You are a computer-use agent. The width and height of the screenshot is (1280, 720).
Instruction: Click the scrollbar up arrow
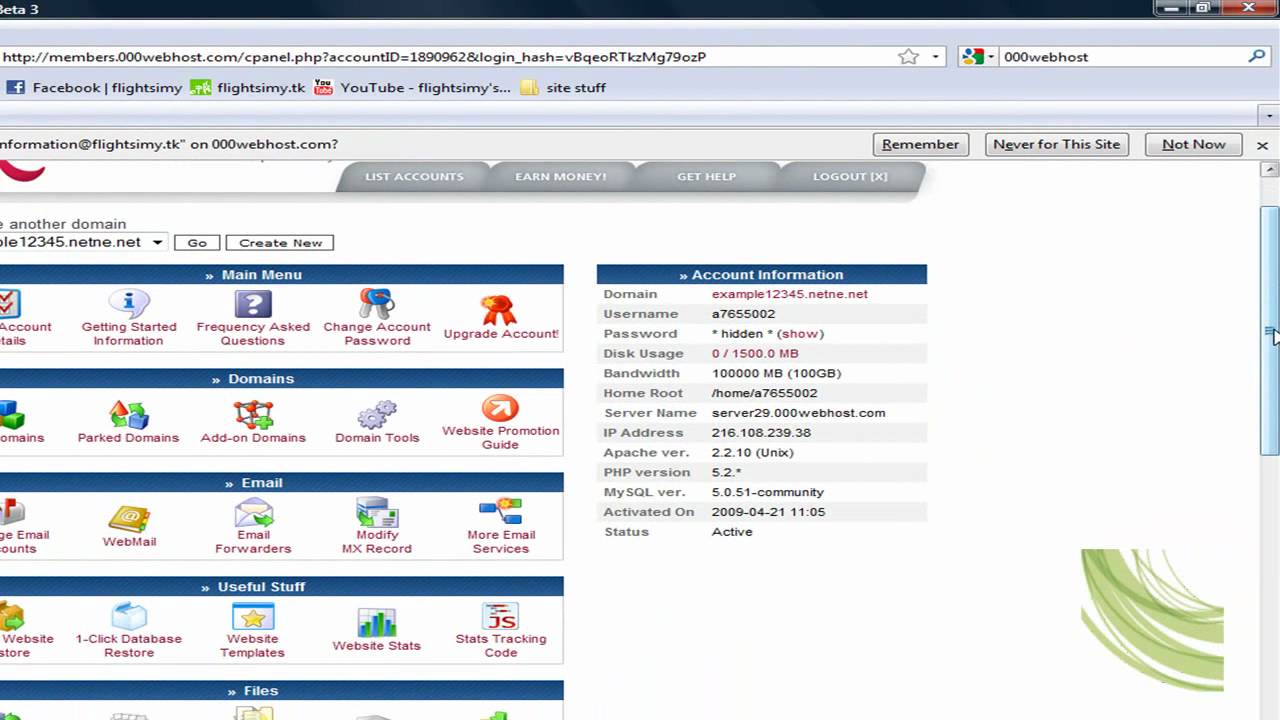(1270, 170)
